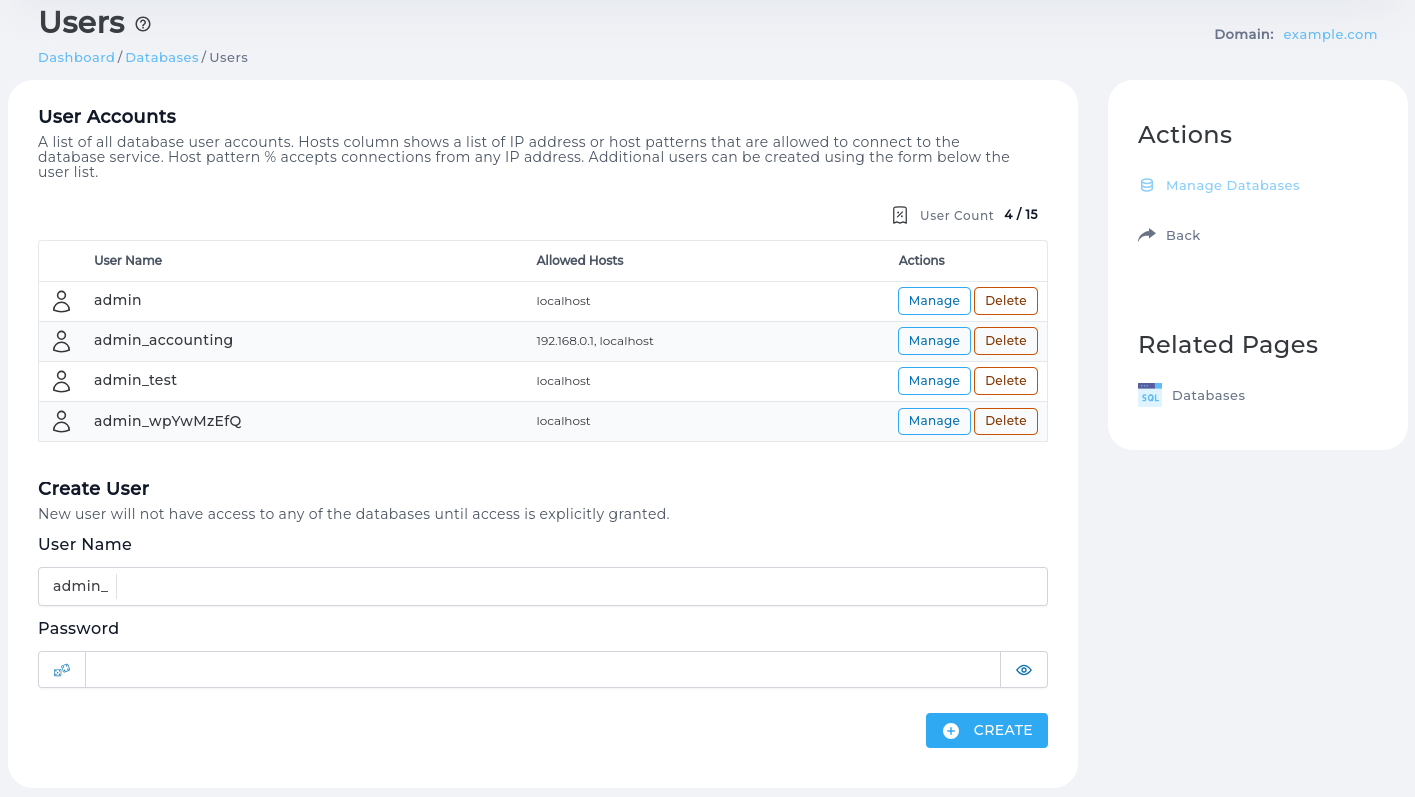Open the Users page help tooltip
1415x797 pixels.
(144, 24)
